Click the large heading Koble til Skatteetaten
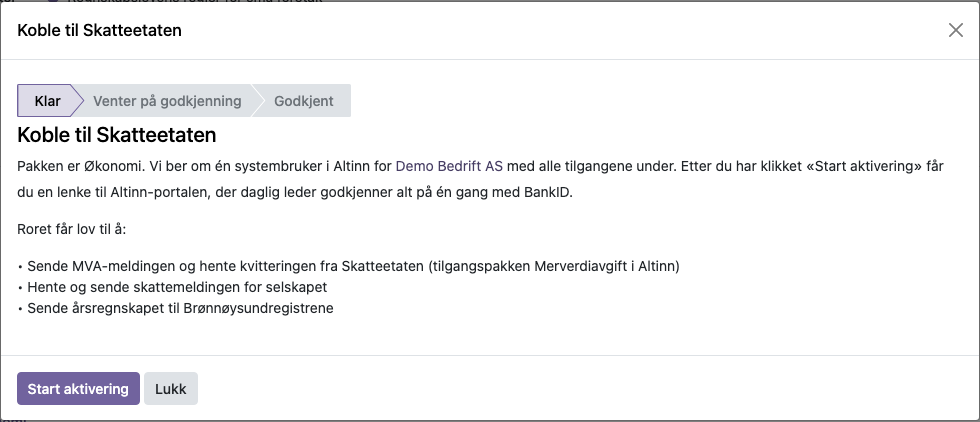This screenshot has height=422, width=980. tap(116, 135)
